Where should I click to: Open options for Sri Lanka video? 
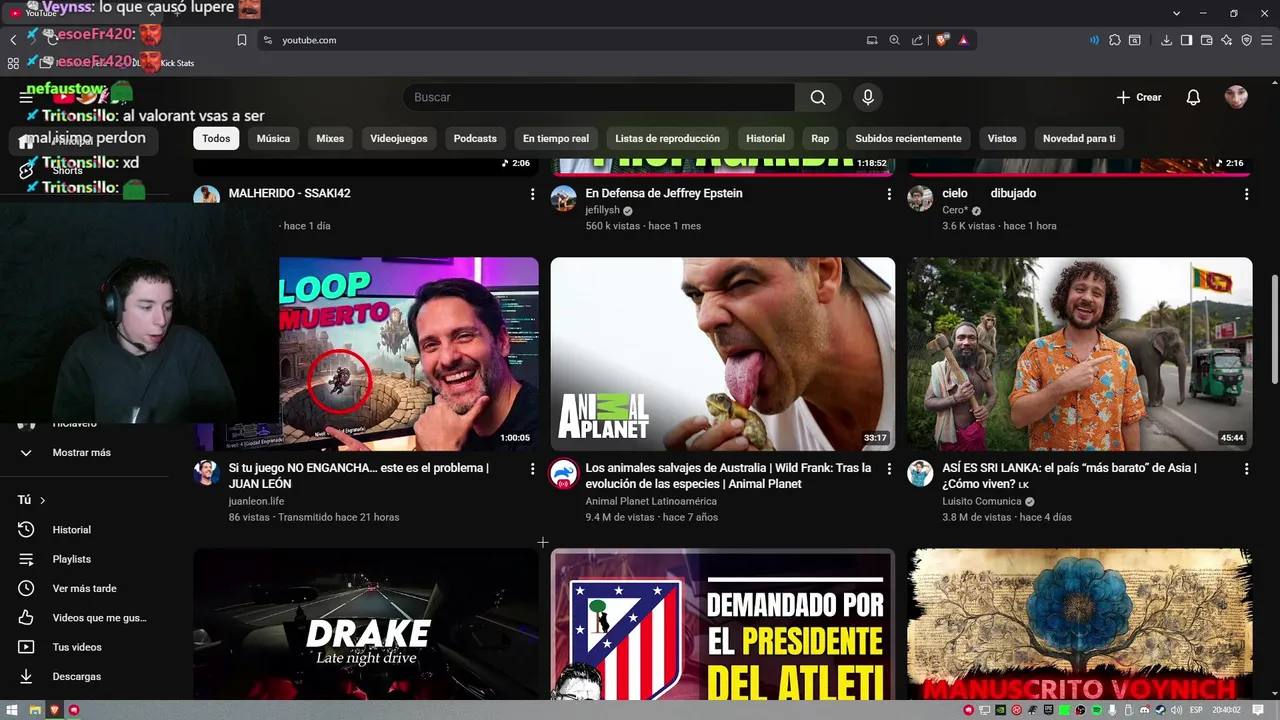(1246, 469)
